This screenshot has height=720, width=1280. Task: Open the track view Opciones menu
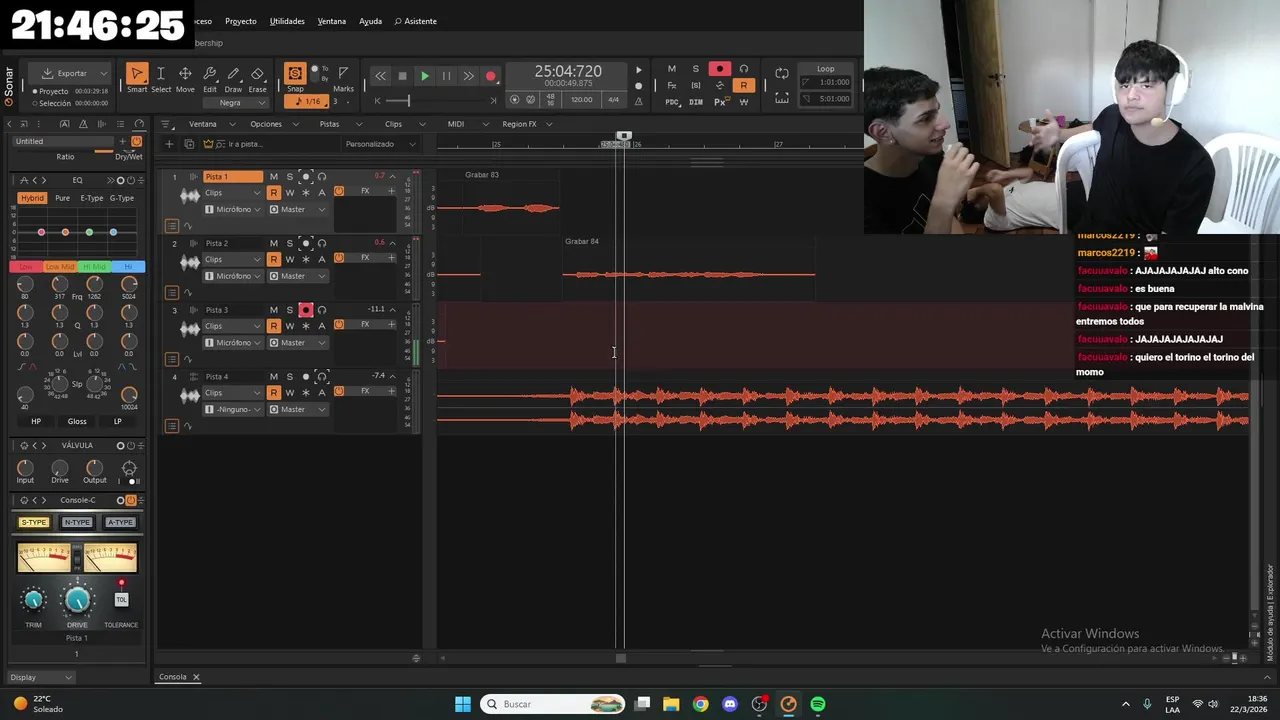(272, 124)
